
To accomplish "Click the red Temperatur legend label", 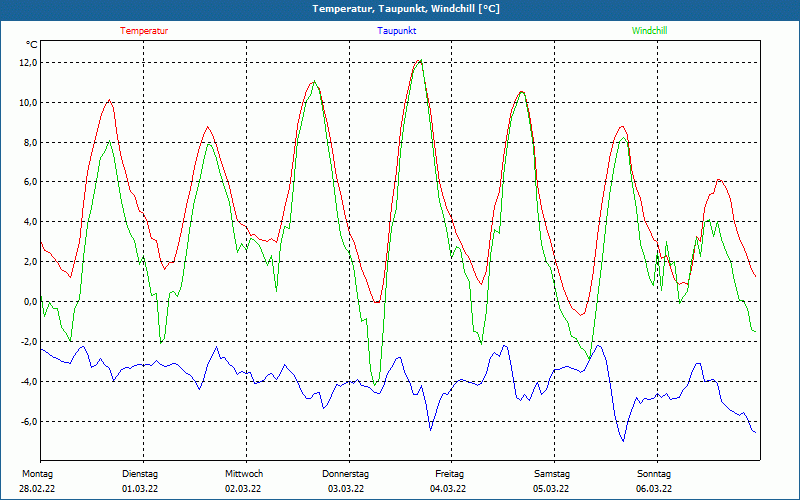I will tap(144, 31).
